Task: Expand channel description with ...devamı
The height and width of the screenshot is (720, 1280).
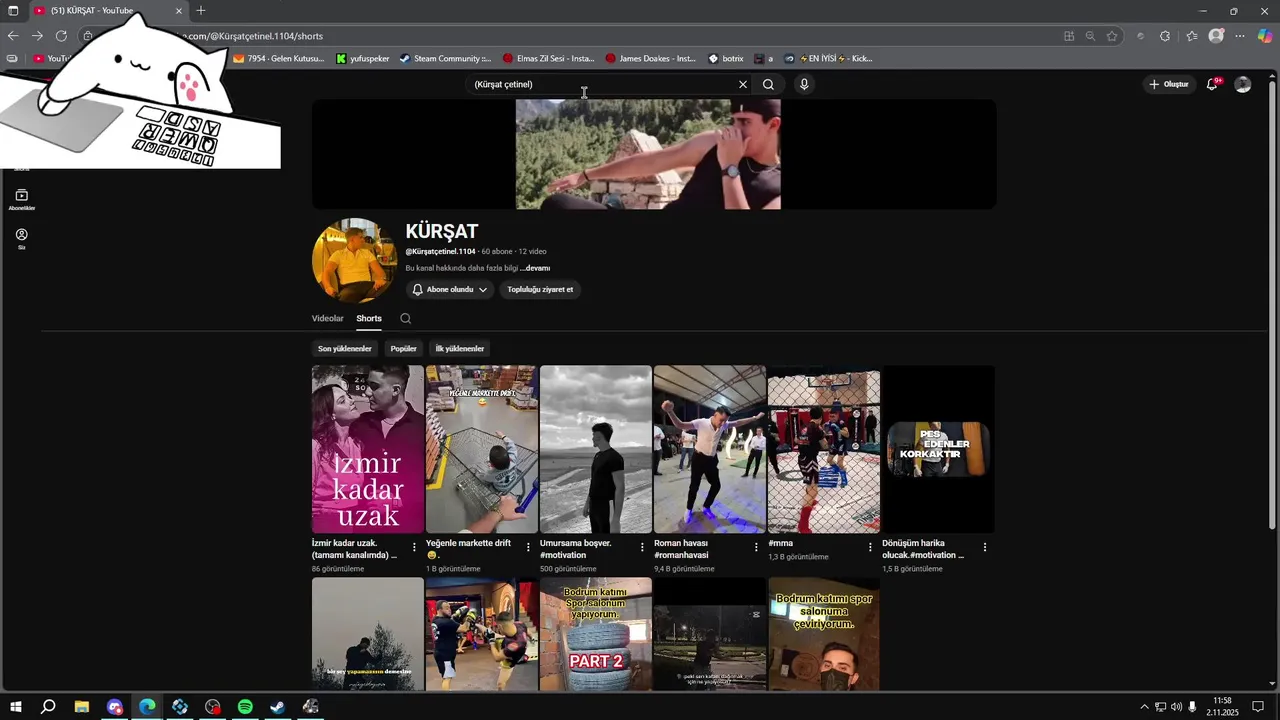Action: pyautogui.click(x=535, y=268)
